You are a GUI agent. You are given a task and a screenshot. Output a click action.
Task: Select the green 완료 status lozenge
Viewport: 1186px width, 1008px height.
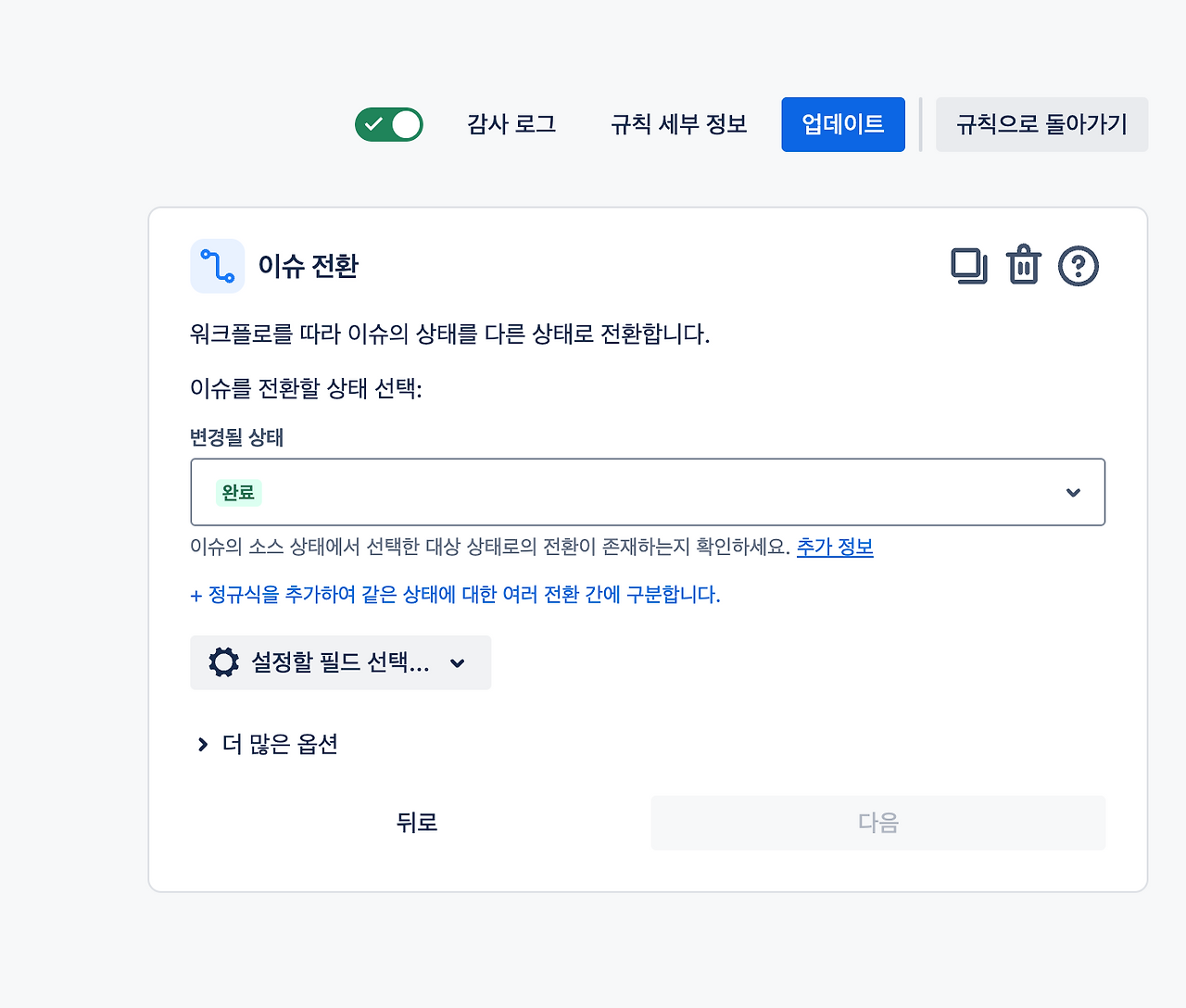[238, 492]
